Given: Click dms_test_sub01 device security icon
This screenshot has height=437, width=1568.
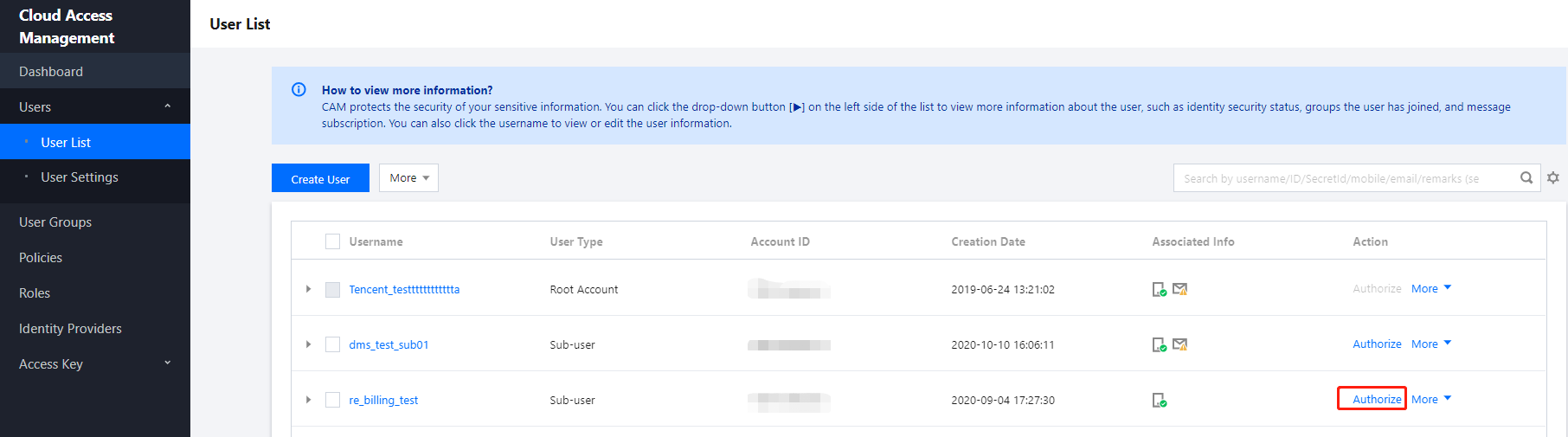Looking at the screenshot, I should point(1159,344).
